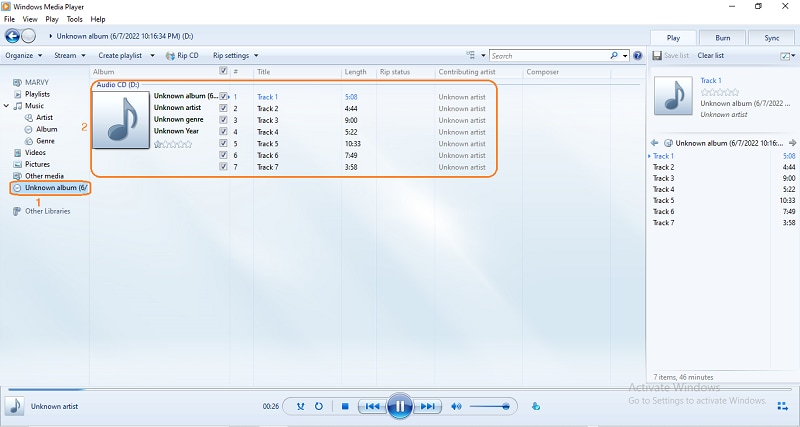800x427 pixels.
Task: Open the Organize dropdown
Action: pos(24,56)
